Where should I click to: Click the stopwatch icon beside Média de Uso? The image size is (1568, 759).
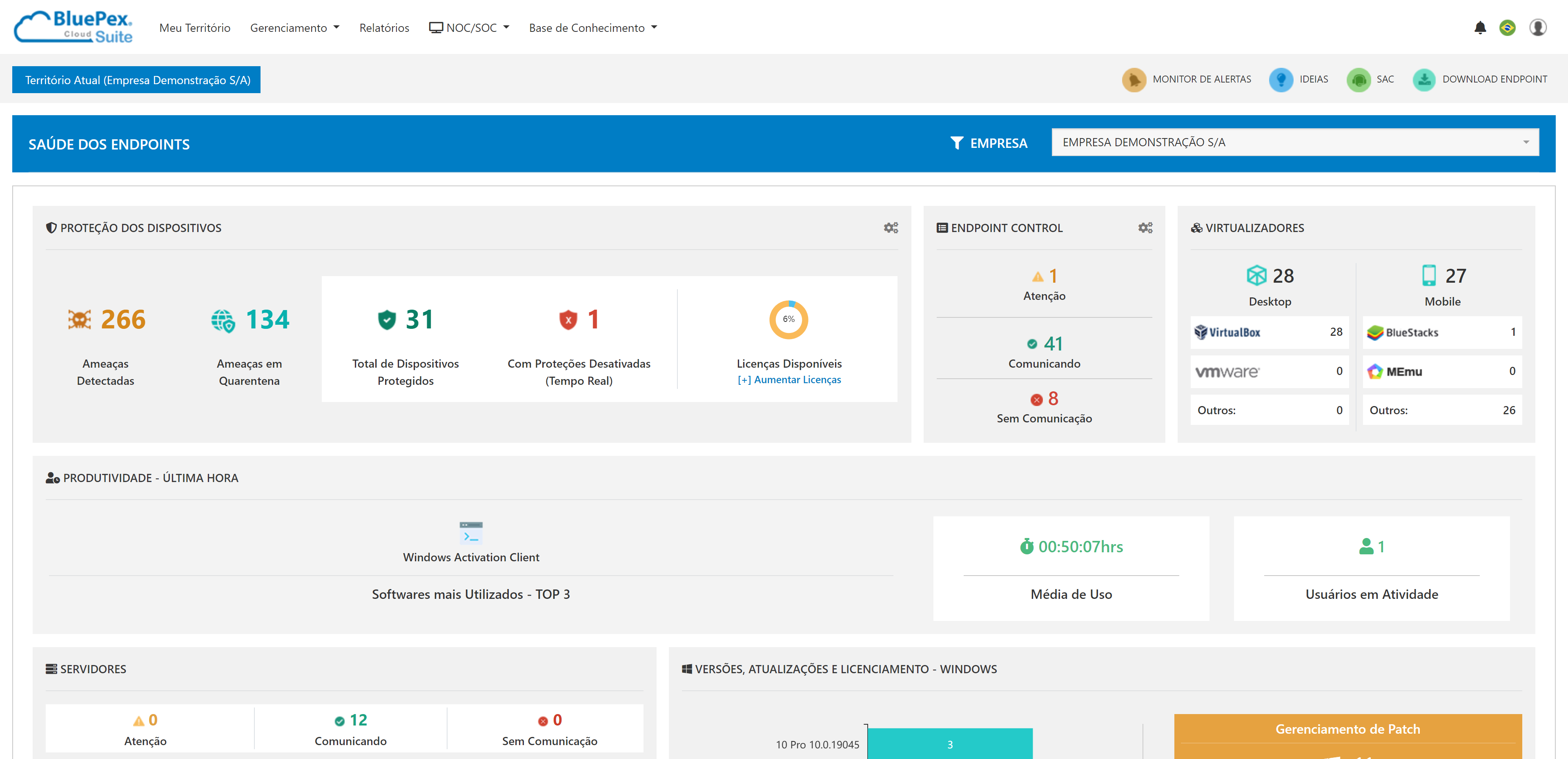[x=1026, y=547]
